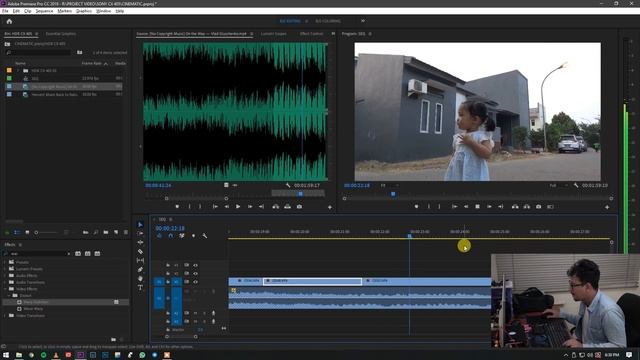Open the Window menu
640x360 pixels.
pyautogui.click(x=103, y=11)
